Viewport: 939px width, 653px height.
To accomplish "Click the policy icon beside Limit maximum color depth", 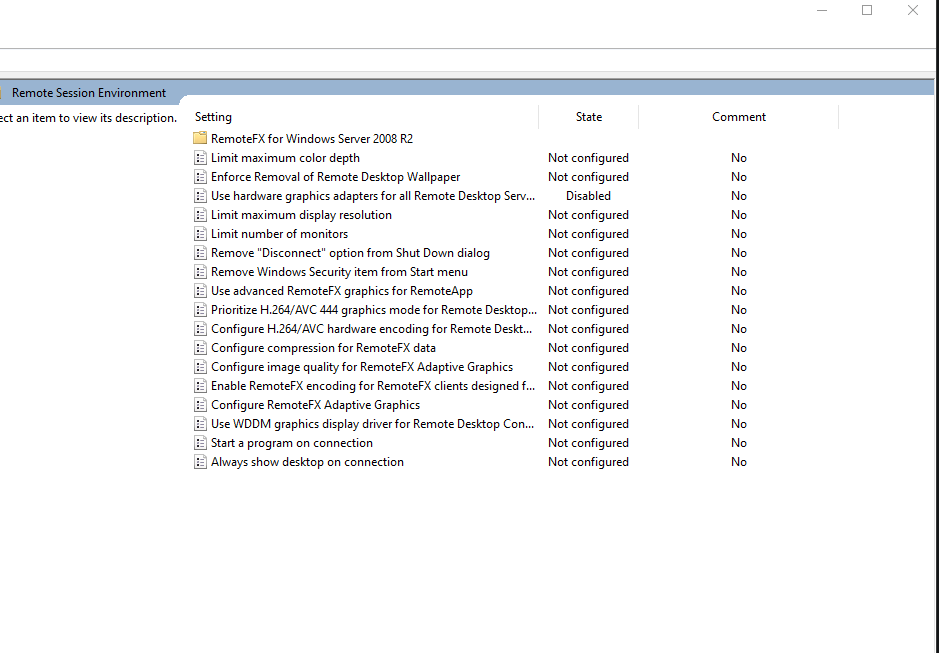I will point(200,158).
